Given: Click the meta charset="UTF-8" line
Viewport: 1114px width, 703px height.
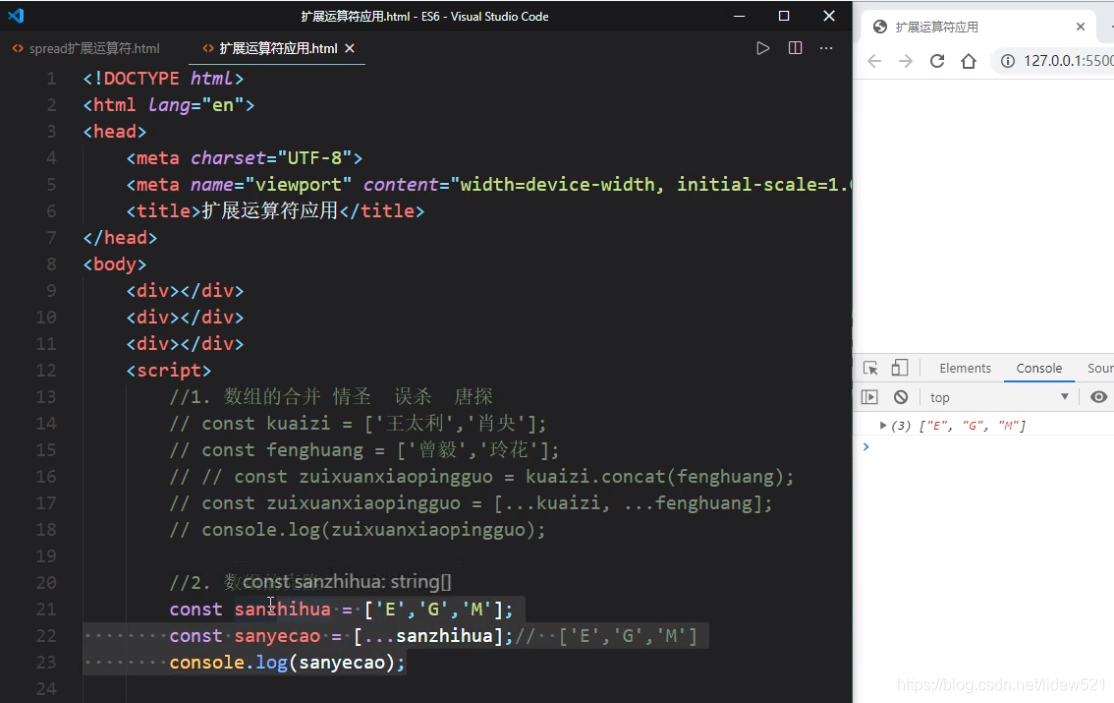Looking at the screenshot, I should (x=244, y=158).
